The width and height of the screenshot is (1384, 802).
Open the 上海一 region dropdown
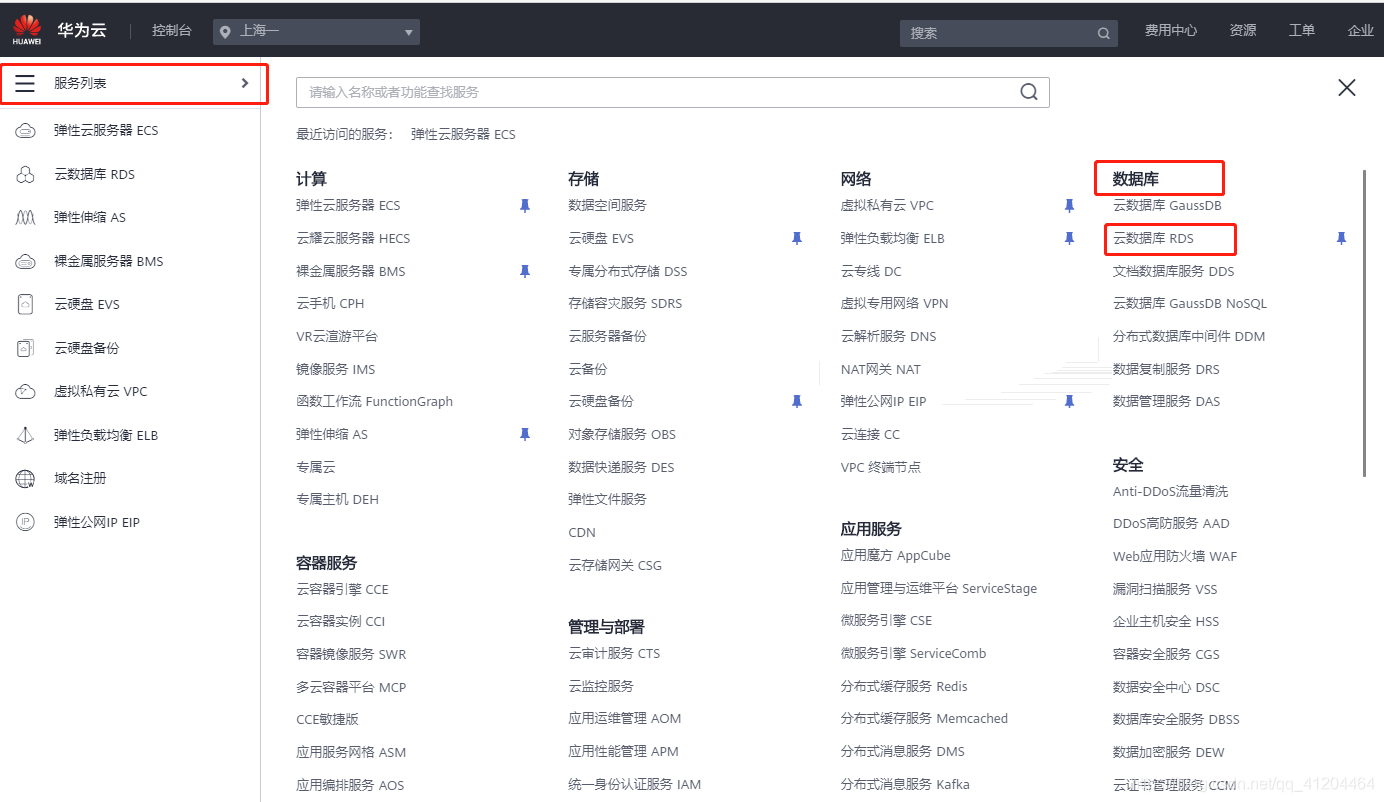[x=316, y=32]
